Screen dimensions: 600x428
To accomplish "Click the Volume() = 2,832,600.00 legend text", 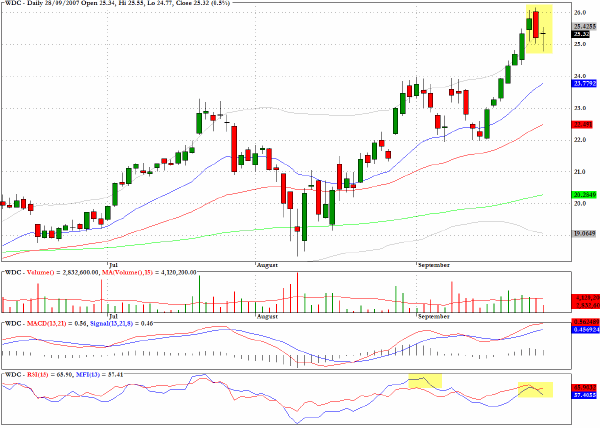I will pyautogui.click(x=63, y=273).
